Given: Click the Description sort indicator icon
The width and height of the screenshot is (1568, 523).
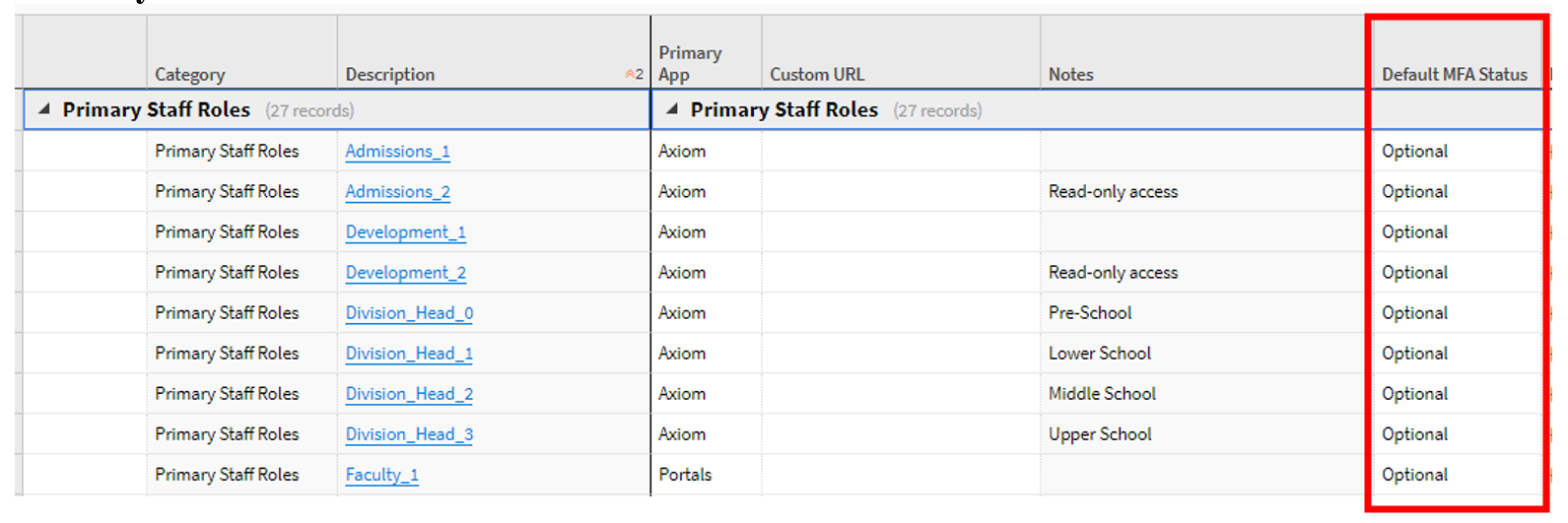Looking at the screenshot, I should coord(634,75).
